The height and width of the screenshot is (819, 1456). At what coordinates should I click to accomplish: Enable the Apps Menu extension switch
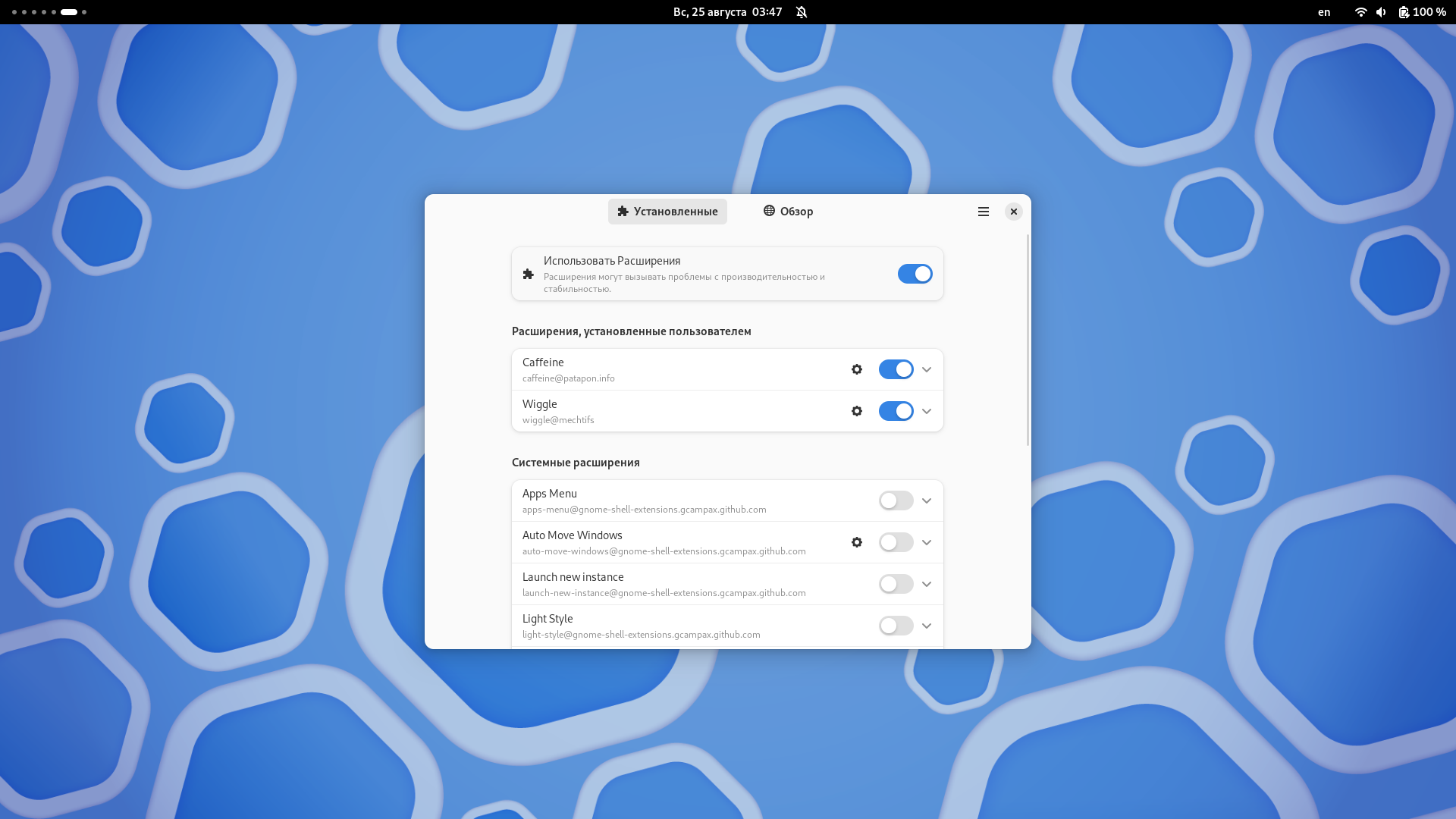point(896,500)
